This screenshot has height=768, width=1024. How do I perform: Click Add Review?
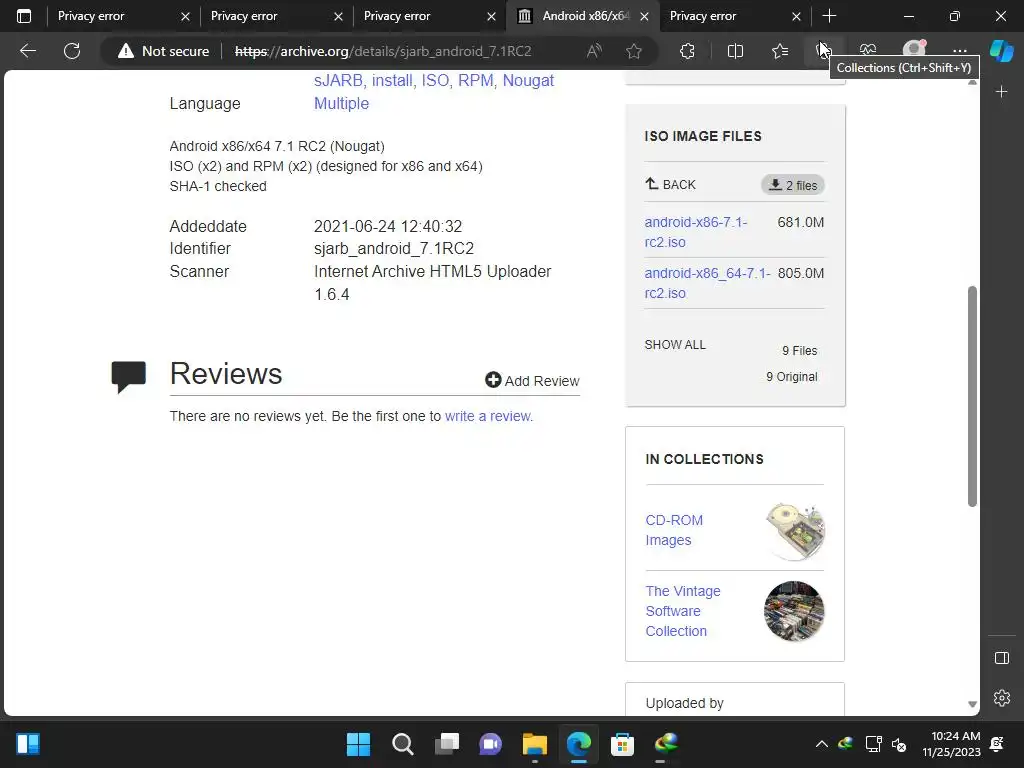click(532, 381)
